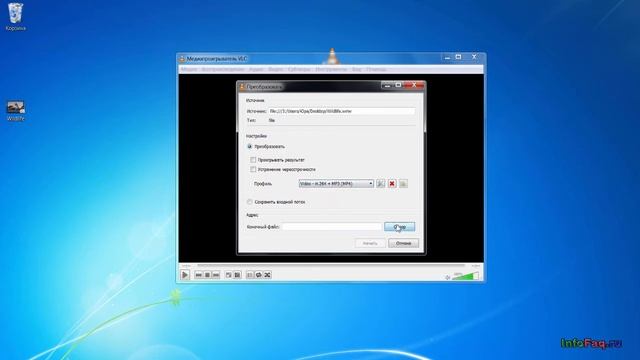
Task: Start playback with the VLC play button
Action: [x=185, y=275]
